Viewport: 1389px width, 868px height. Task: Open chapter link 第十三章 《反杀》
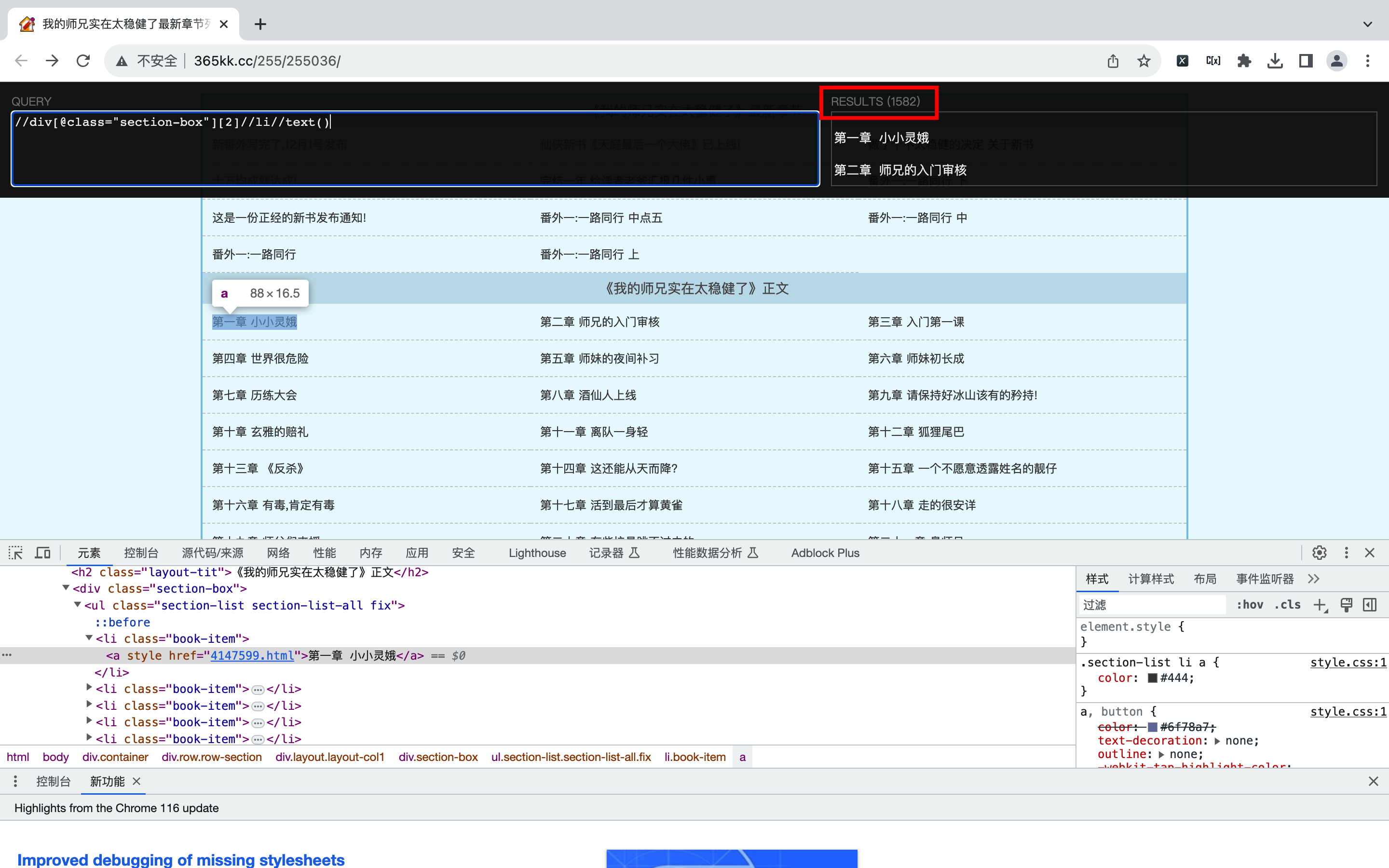(259, 469)
